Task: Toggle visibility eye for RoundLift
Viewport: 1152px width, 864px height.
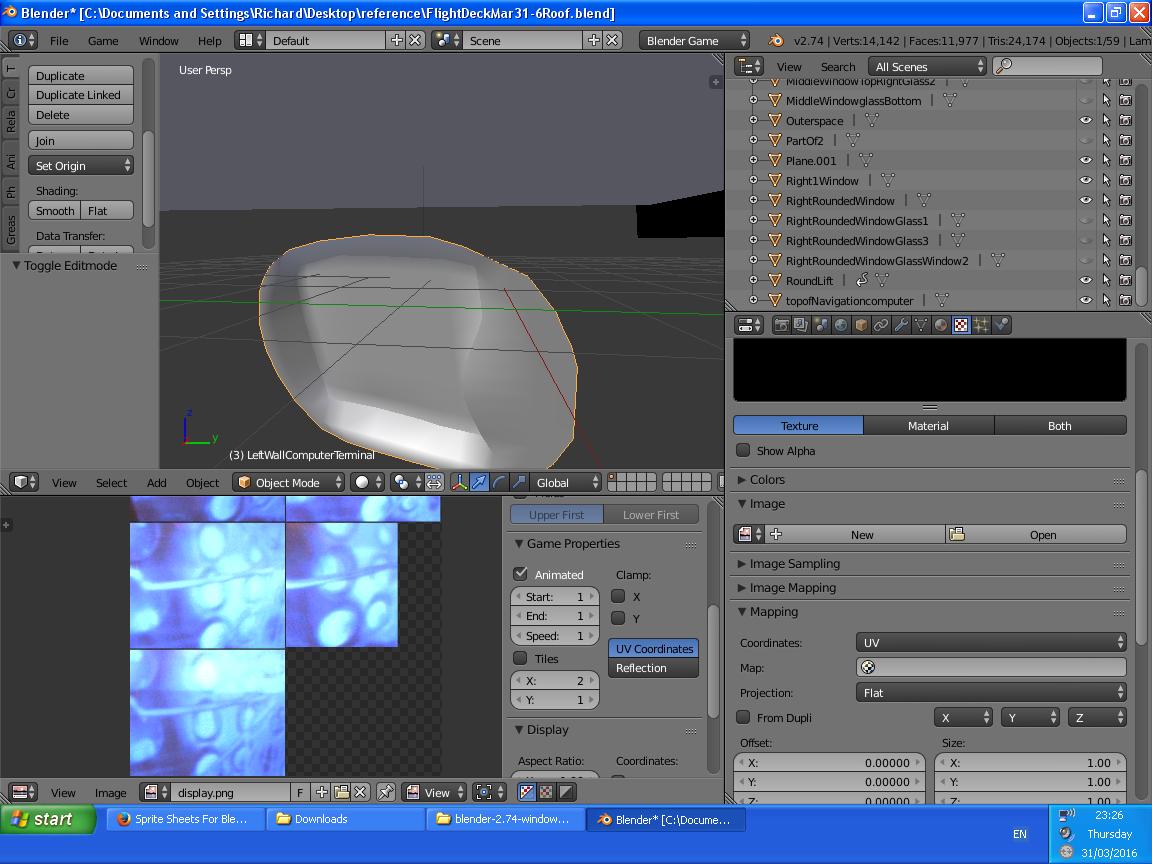Action: [1085, 280]
